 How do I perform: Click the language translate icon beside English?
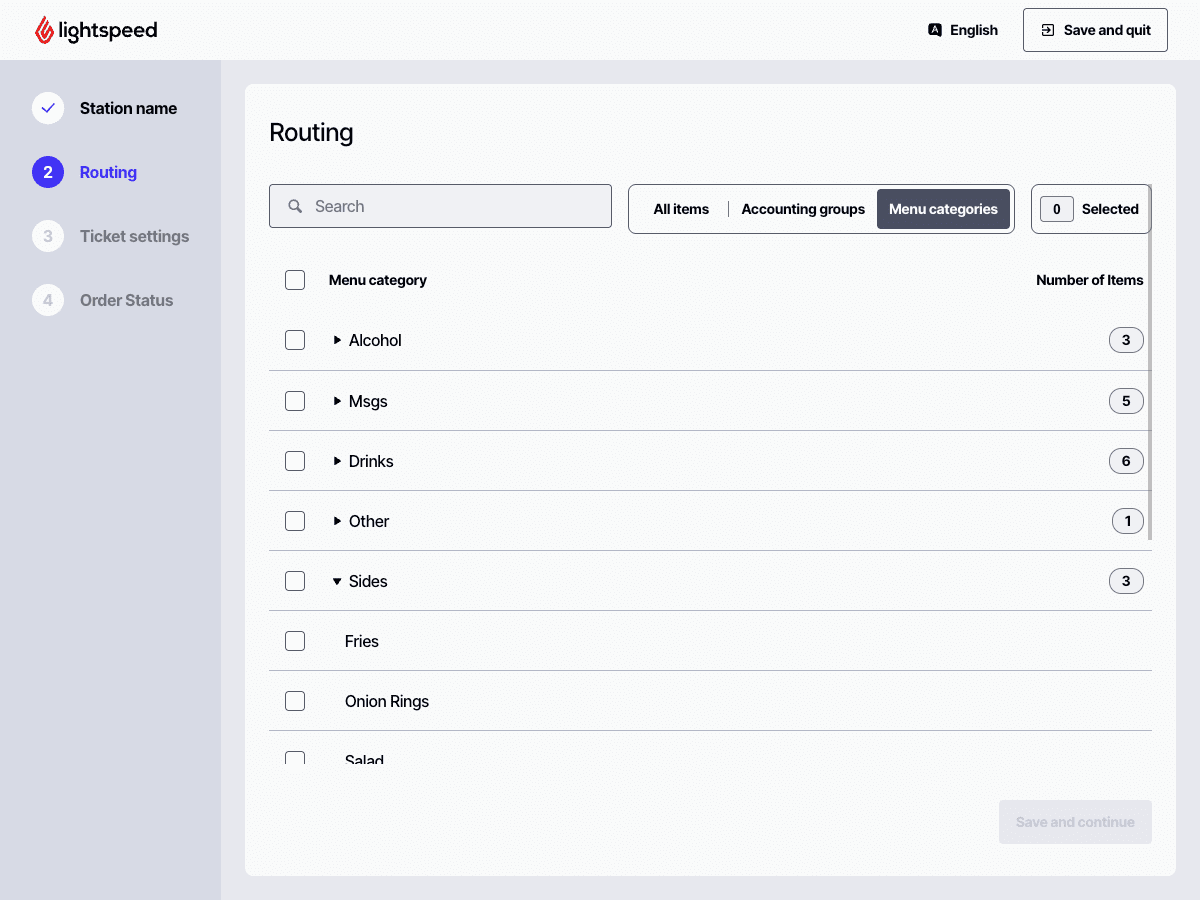[935, 30]
